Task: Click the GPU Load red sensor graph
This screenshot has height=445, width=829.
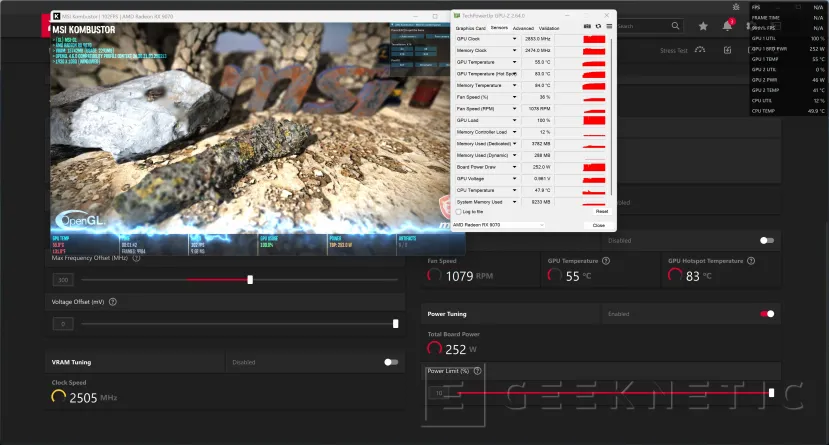Action: point(594,120)
